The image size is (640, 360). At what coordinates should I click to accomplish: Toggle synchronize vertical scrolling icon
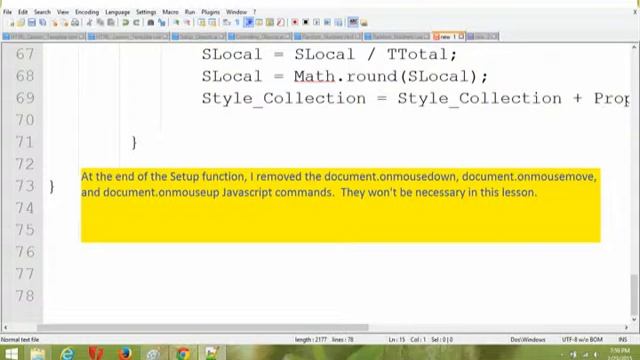tap(202, 22)
